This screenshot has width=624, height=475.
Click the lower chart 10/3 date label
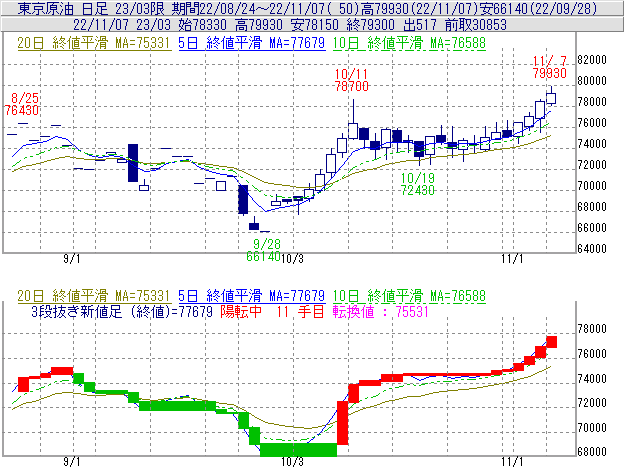(x=292, y=461)
